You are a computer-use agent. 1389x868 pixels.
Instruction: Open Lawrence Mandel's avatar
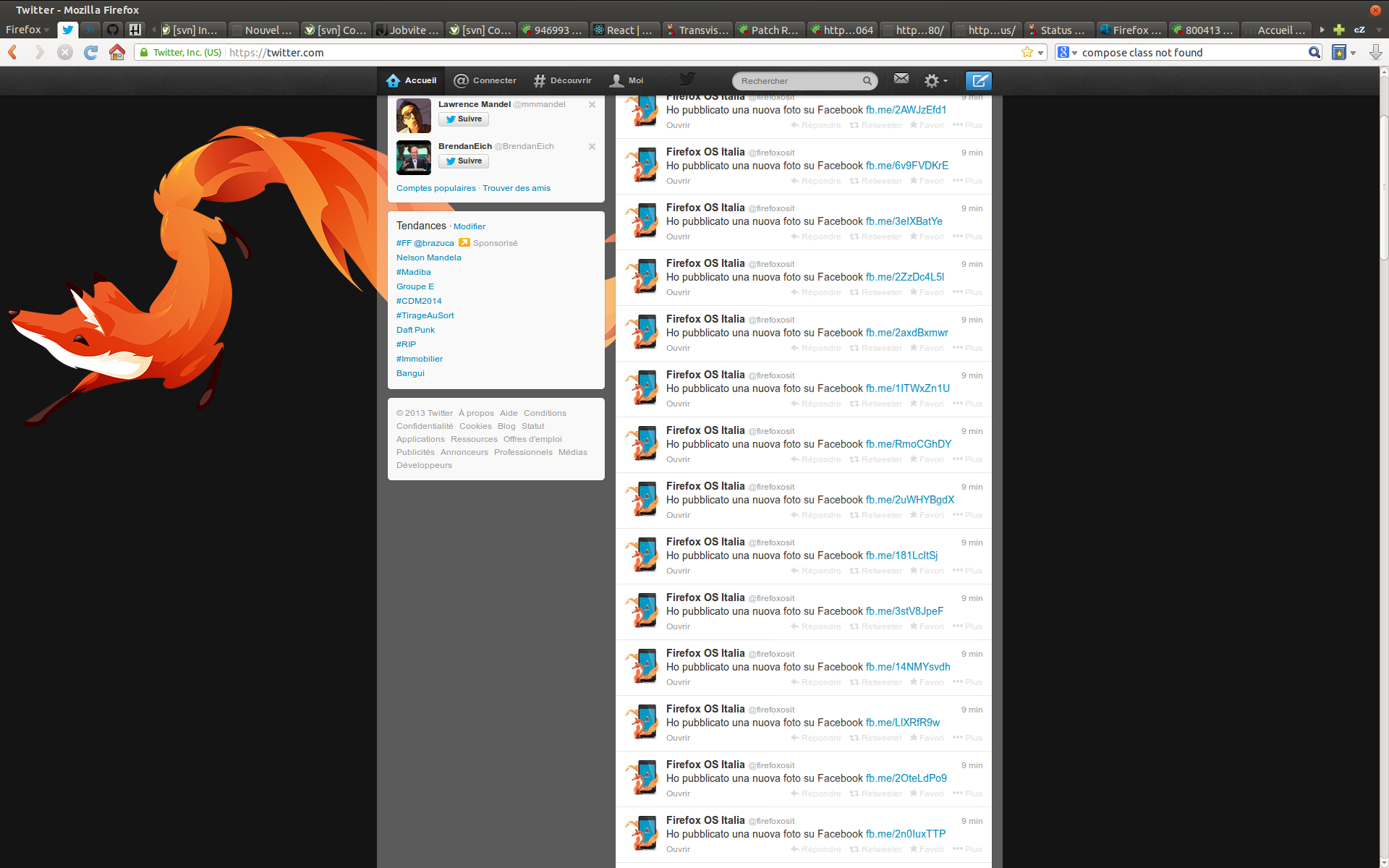click(414, 116)
